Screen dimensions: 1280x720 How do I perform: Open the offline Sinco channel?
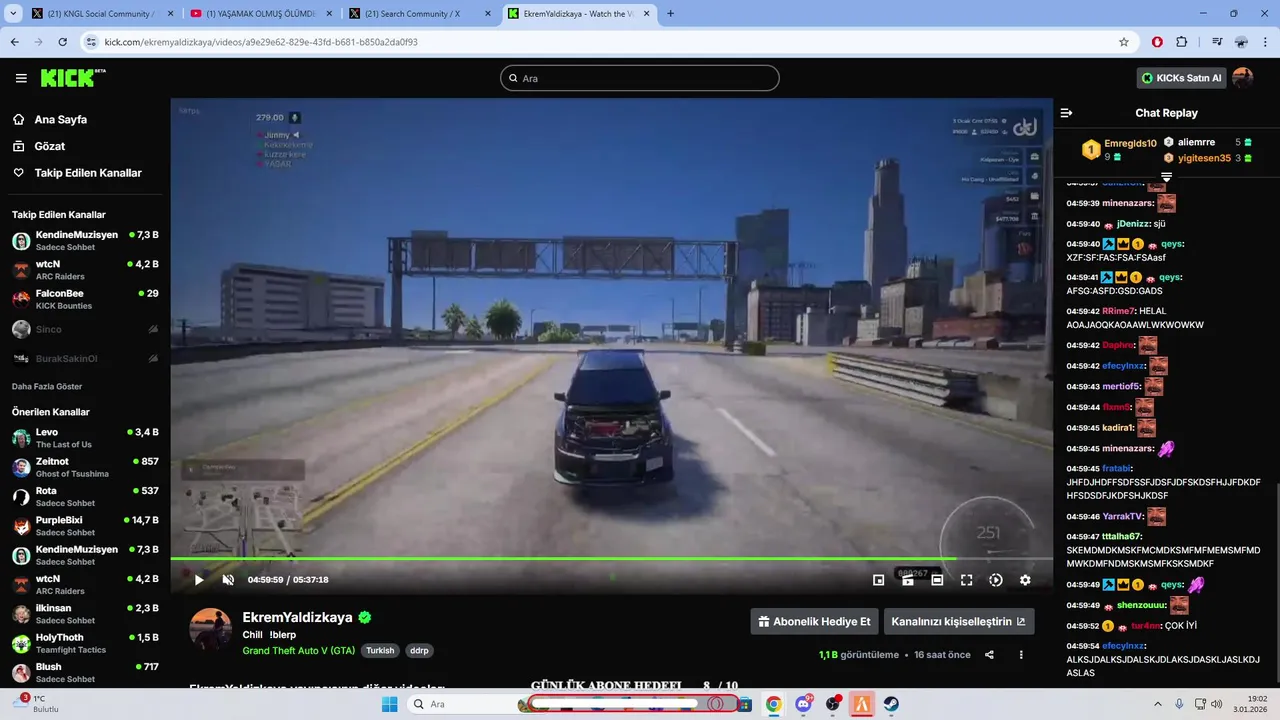coord(85,329)
